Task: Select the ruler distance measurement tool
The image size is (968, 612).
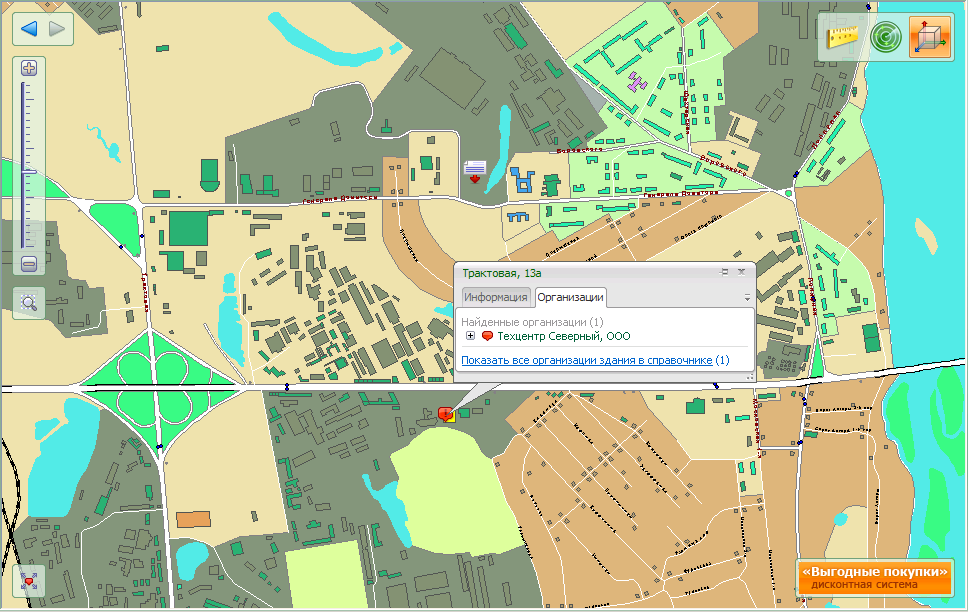Action: pyautogui.click(x=845, y=38)
